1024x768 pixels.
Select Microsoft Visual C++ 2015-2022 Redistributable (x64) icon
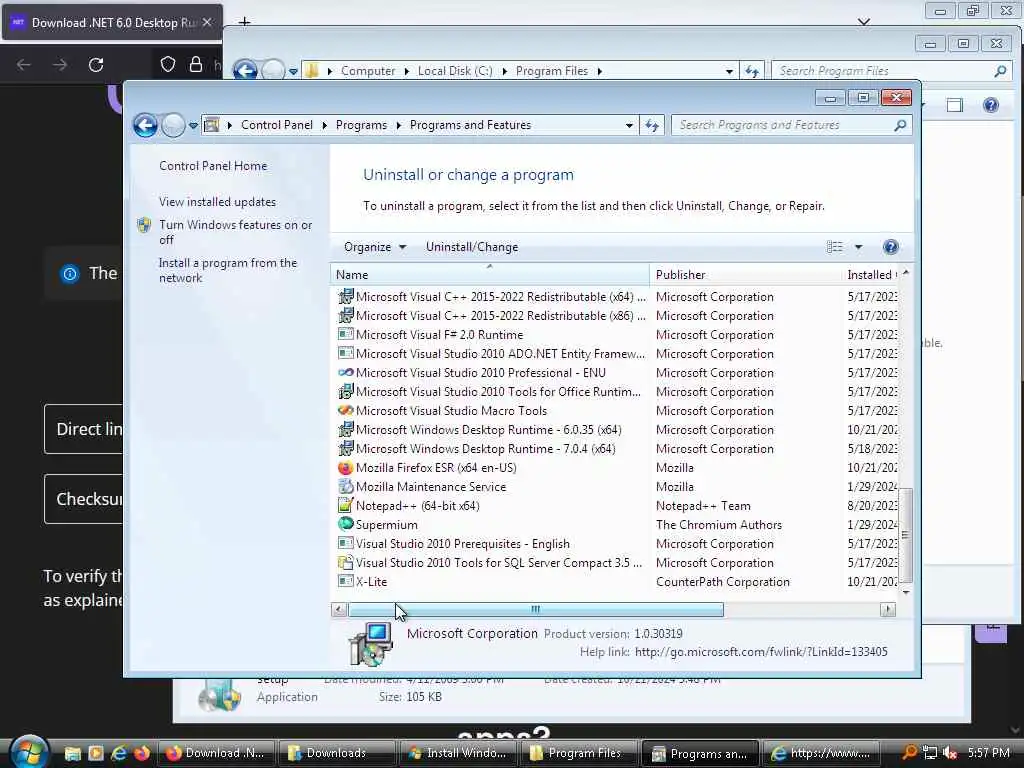coord(345,296)
